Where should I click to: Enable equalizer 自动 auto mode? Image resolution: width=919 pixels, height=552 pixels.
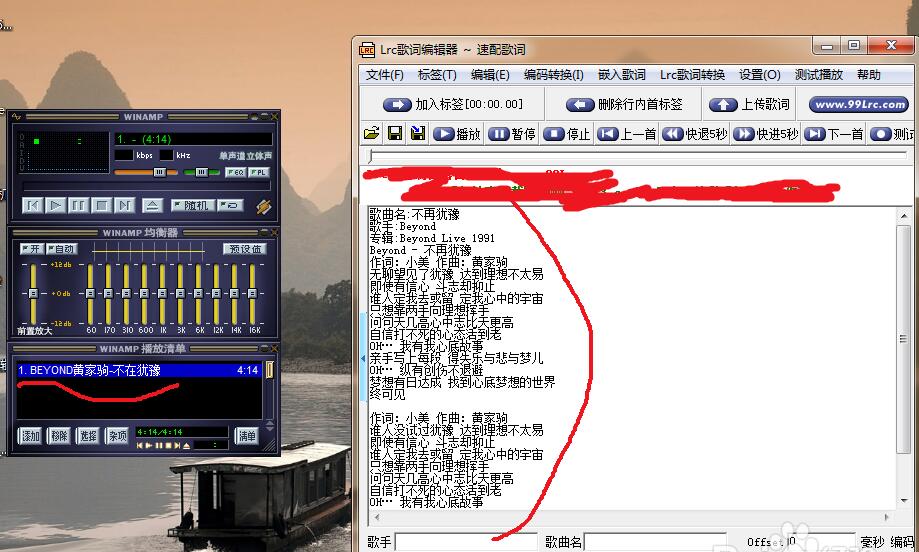pos(61,248)
